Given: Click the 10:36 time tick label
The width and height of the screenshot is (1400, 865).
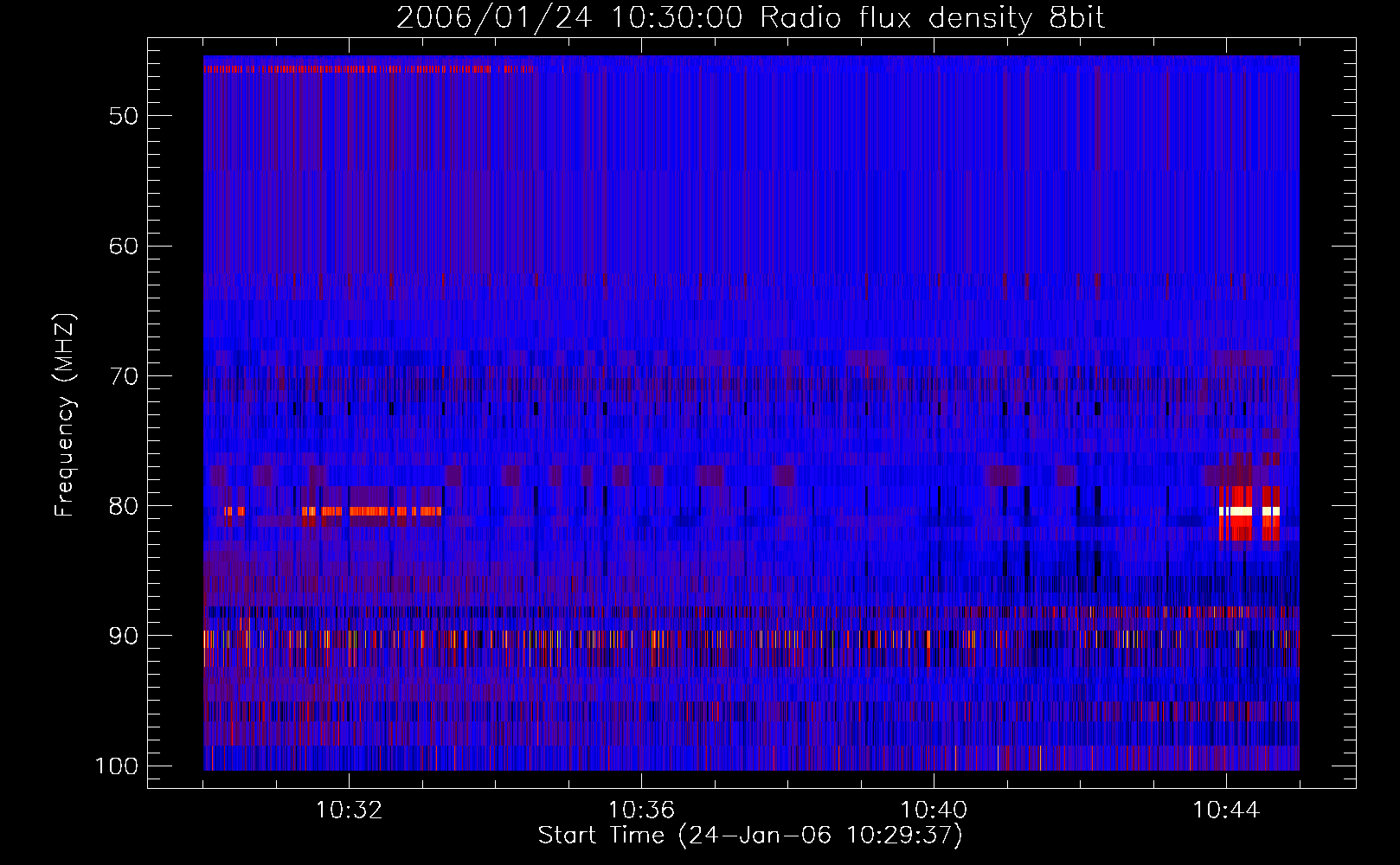Looking at the screenshot, I should (x=641, y=811).
